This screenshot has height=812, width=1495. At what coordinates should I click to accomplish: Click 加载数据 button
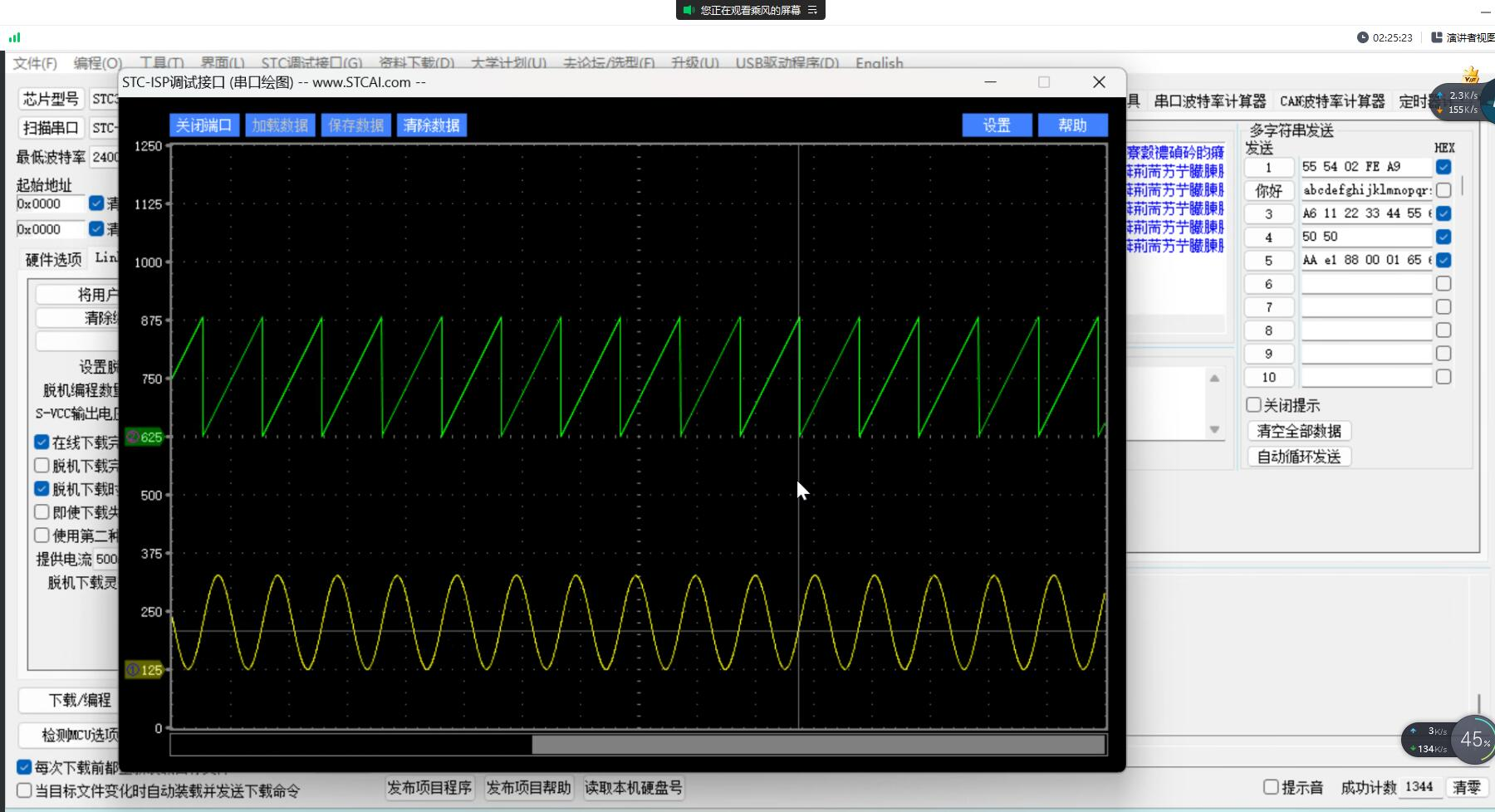280,125
